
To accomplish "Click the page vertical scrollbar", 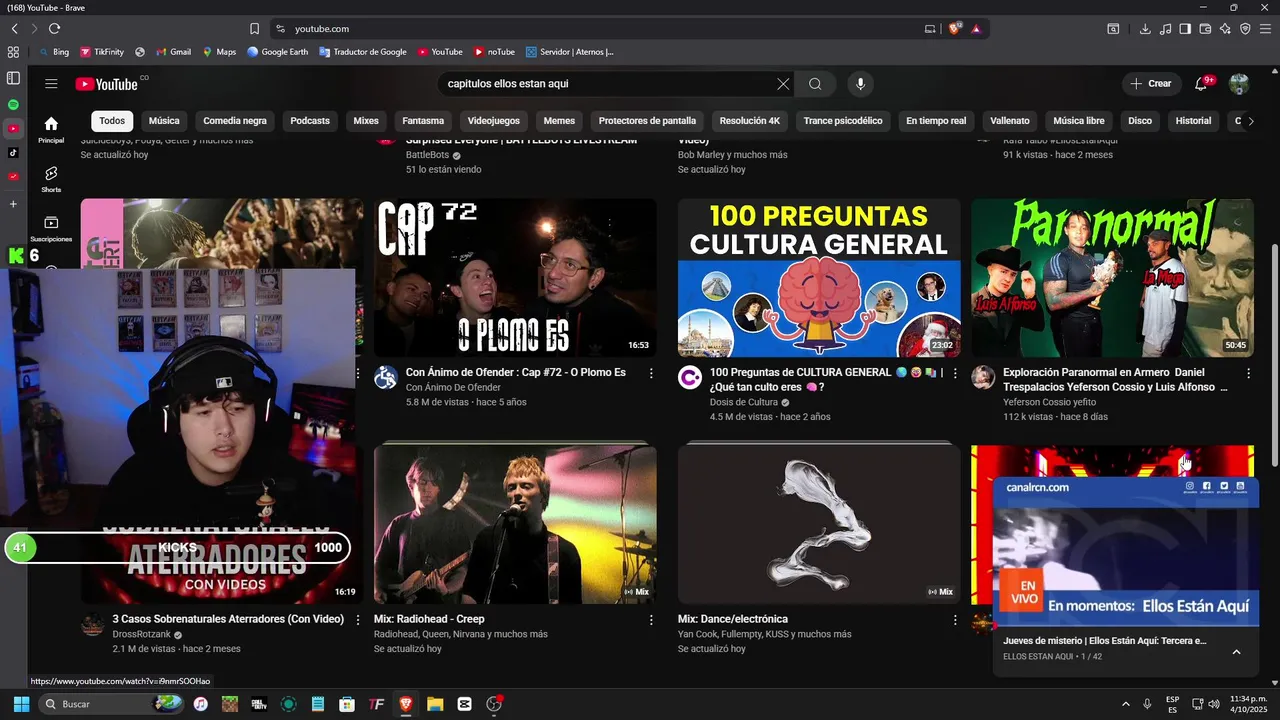I will [x=1274, y=355].
